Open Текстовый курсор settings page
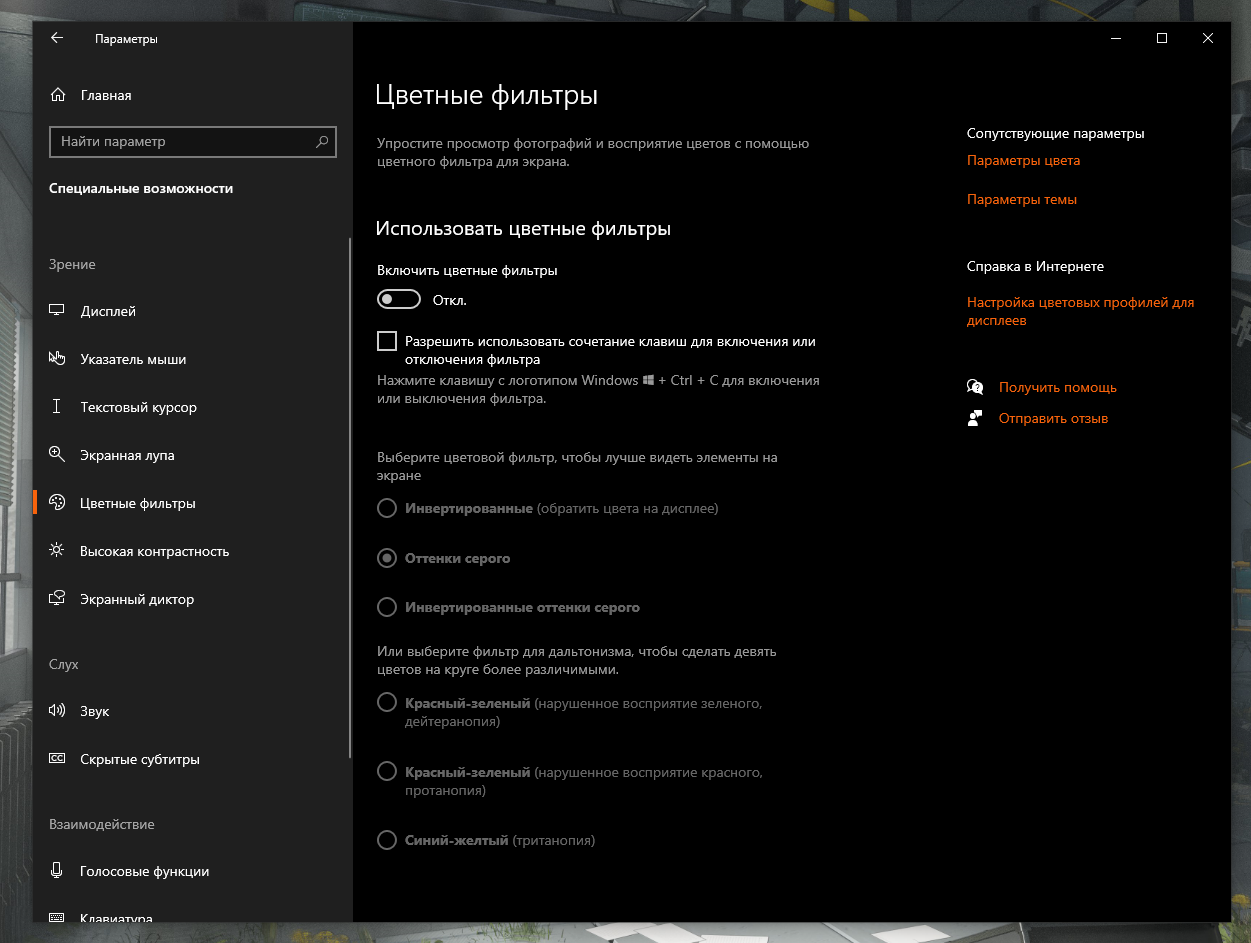This screenshot has width=1251, height=943. point(138,407)
